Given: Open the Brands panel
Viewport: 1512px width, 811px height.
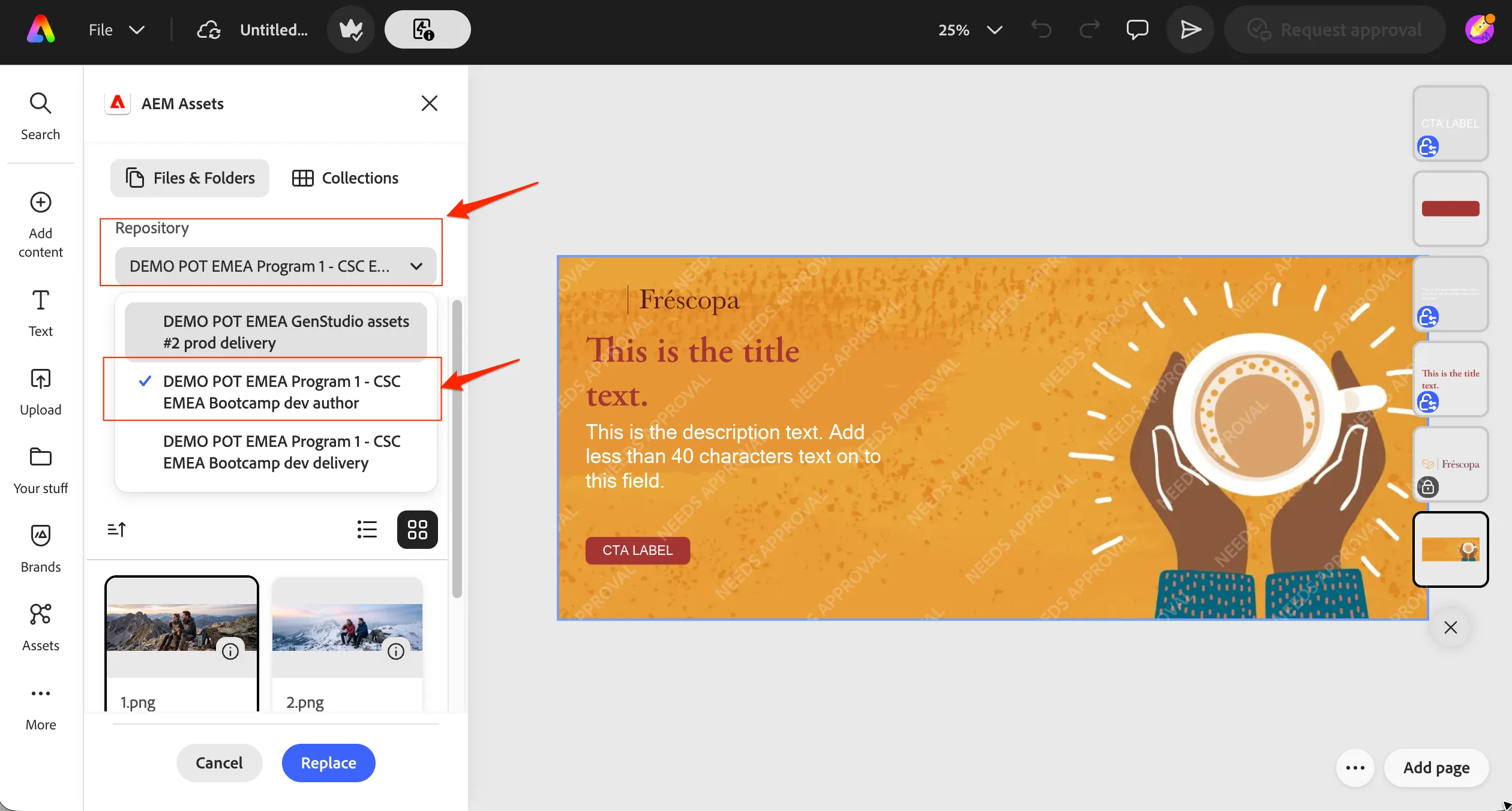Looking at the screenshot, I should [40, 549].
